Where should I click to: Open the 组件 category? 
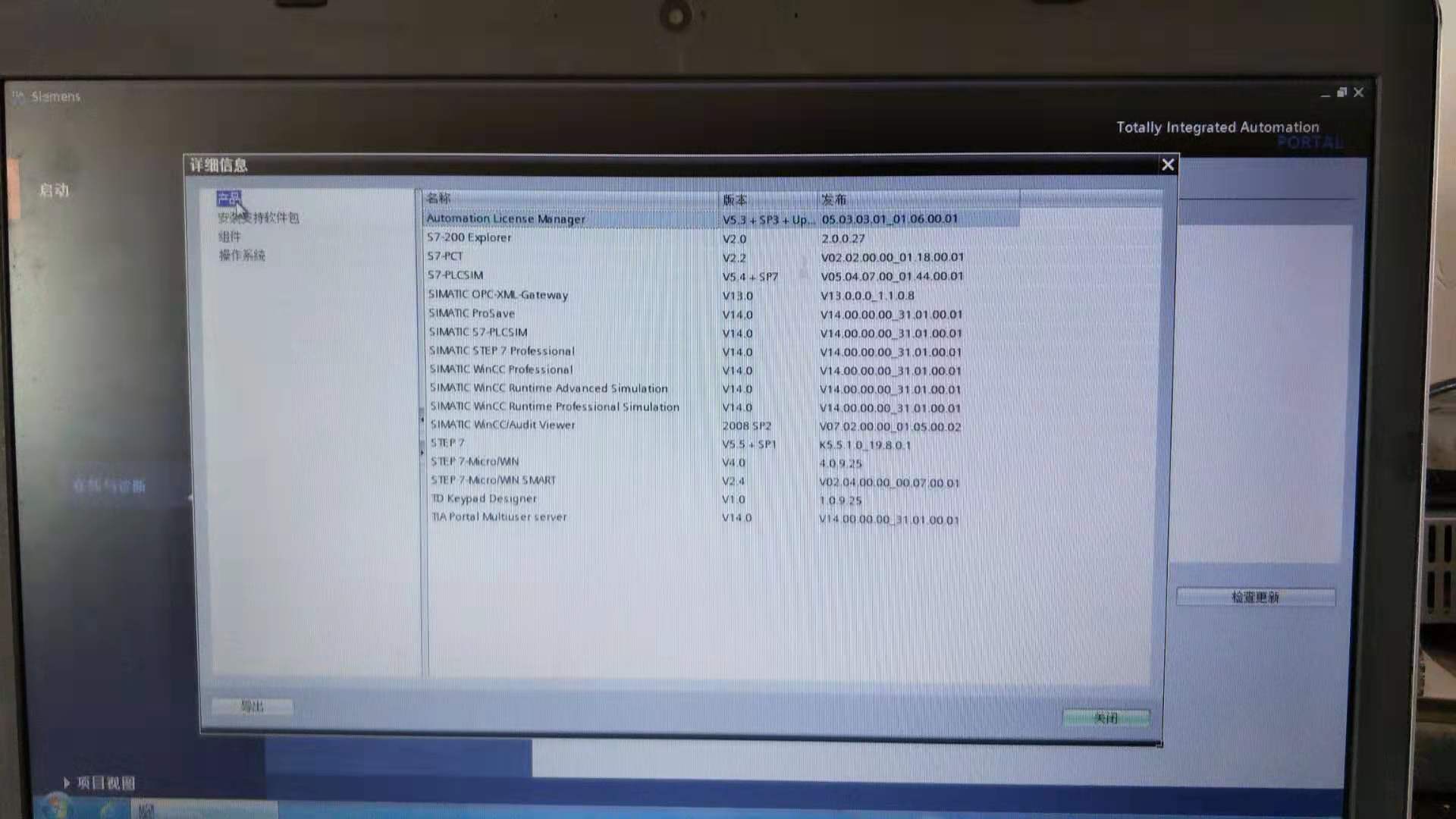click(x=230, y=237)
